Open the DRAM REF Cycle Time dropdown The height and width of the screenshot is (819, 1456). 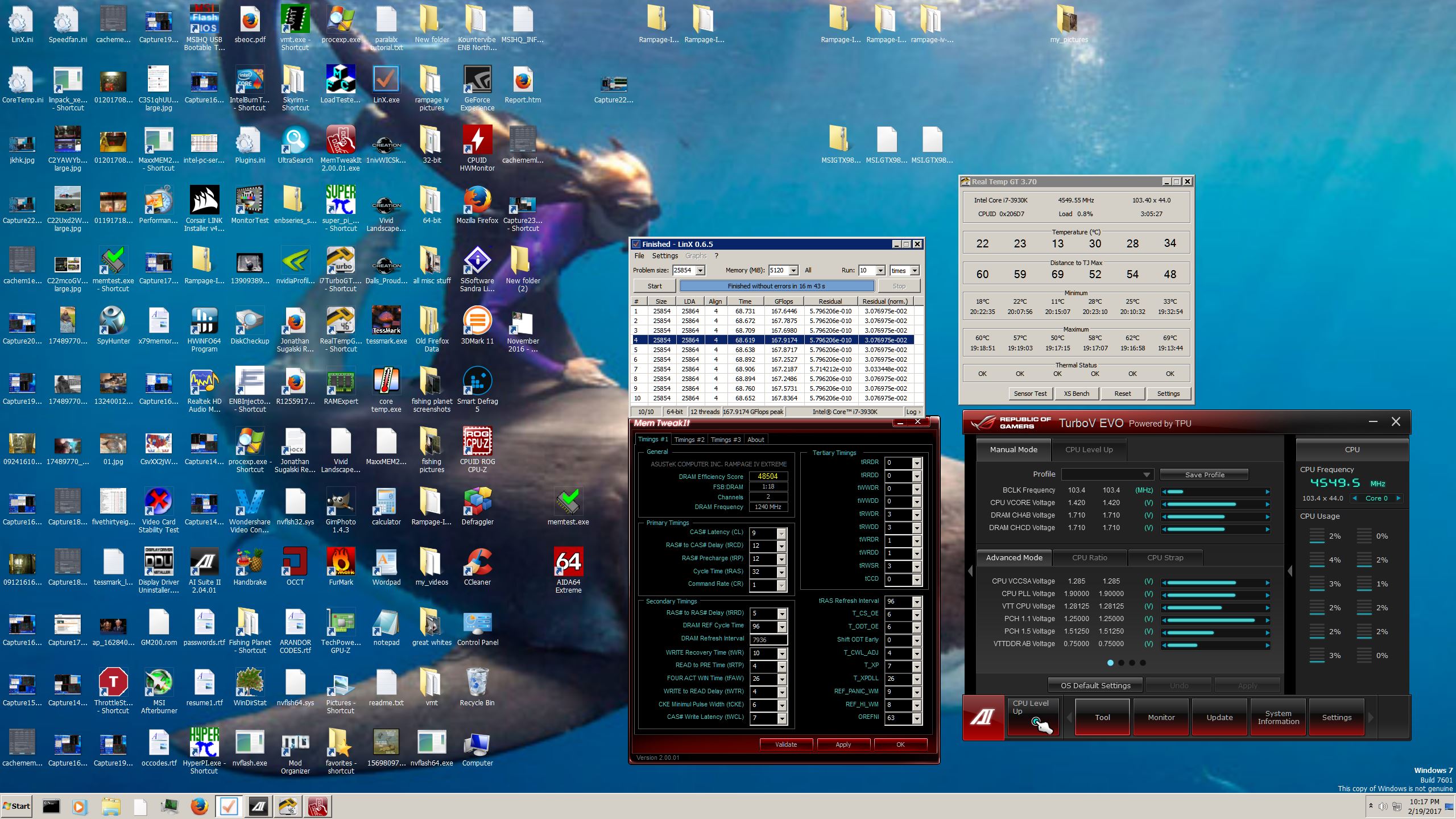click(781, 626)
